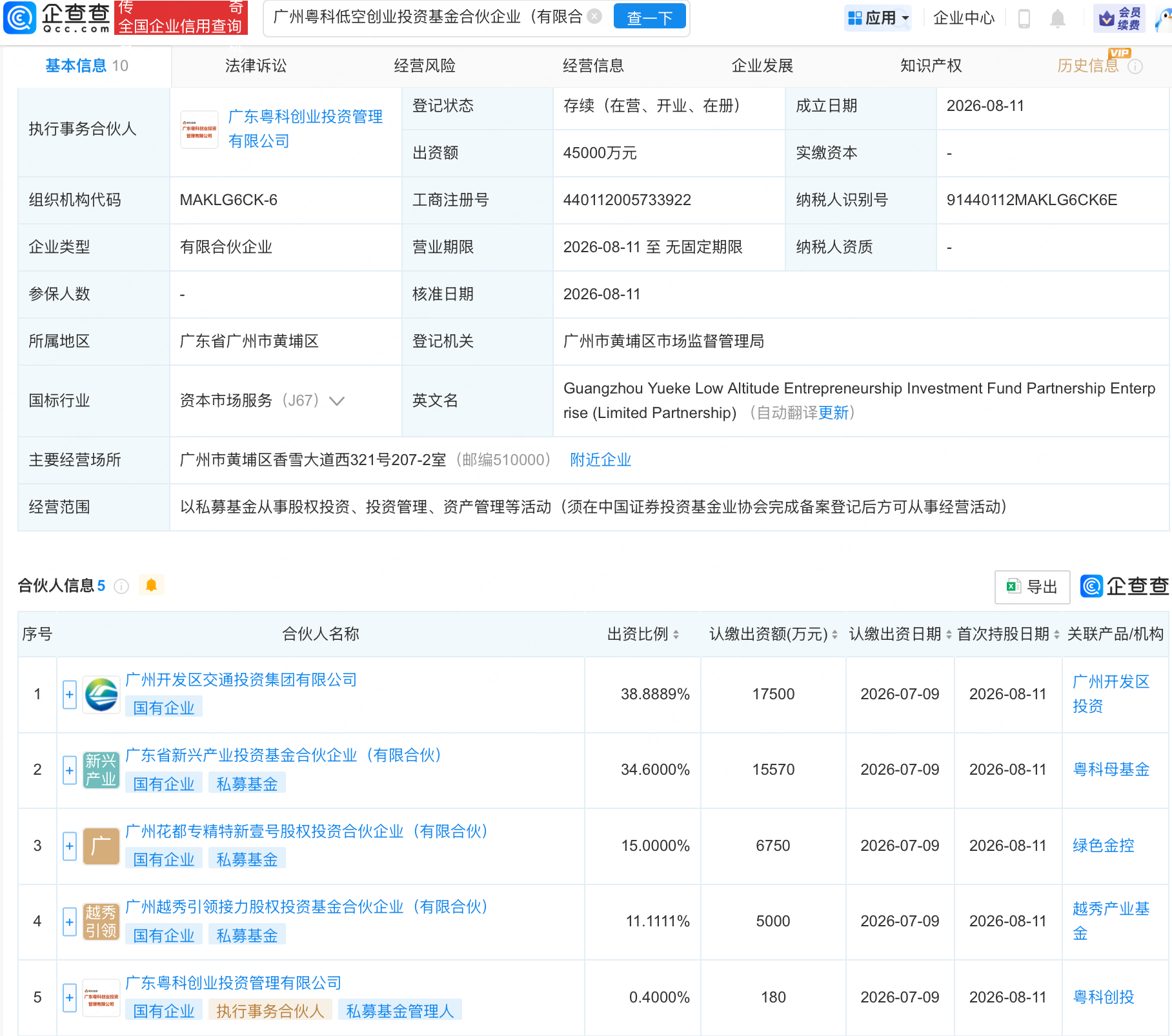Viewport: 1172px width, 1036px height.
Task: Click the info icon next to 历史信息
Action: tap(1135, 66)
